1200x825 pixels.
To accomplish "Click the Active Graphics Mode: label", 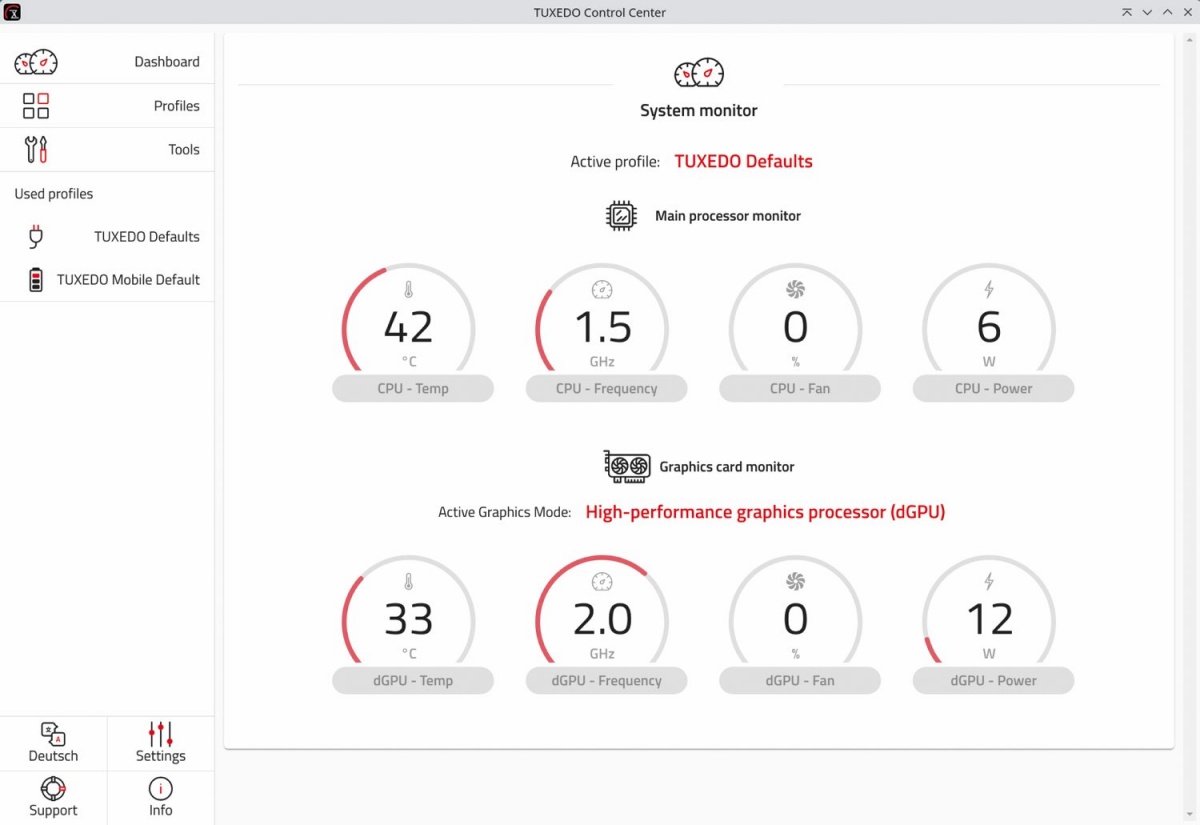I will 505,512.
